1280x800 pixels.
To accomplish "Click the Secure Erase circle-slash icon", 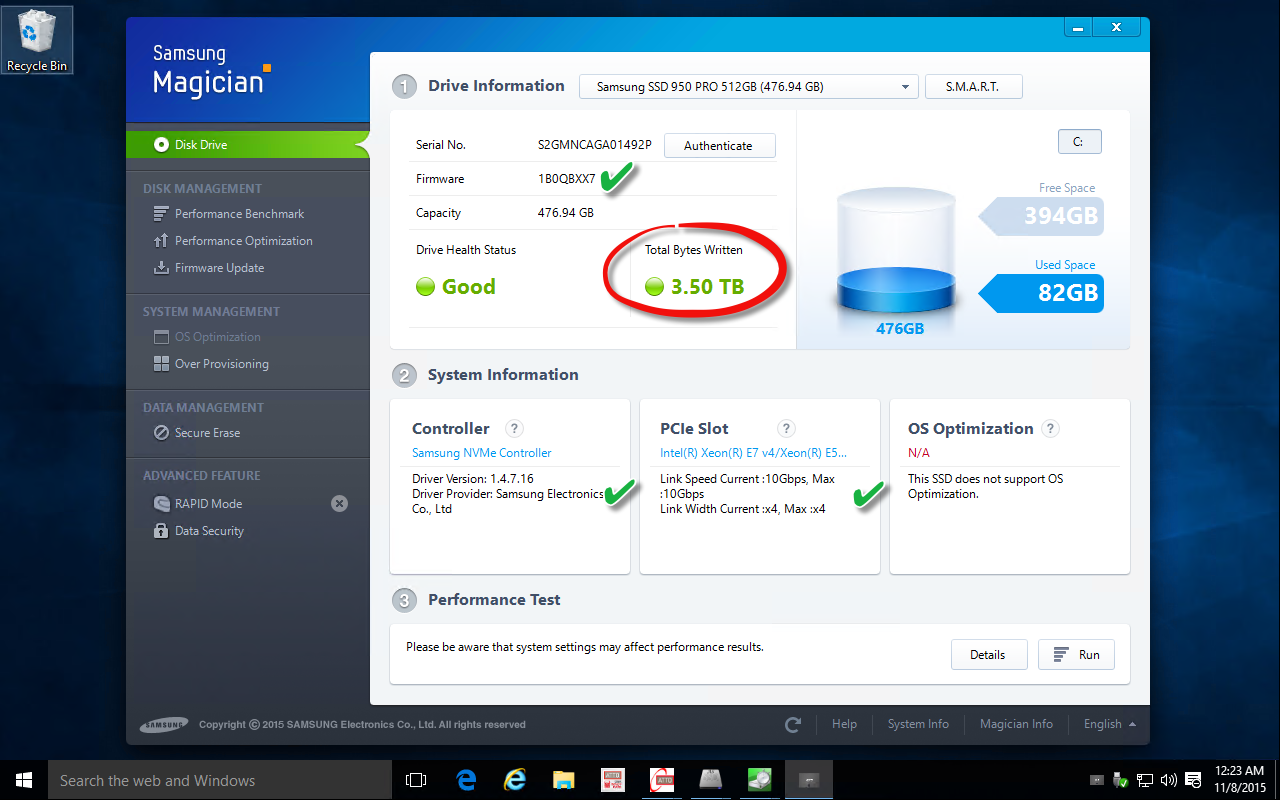I will [x=160, y=433].
